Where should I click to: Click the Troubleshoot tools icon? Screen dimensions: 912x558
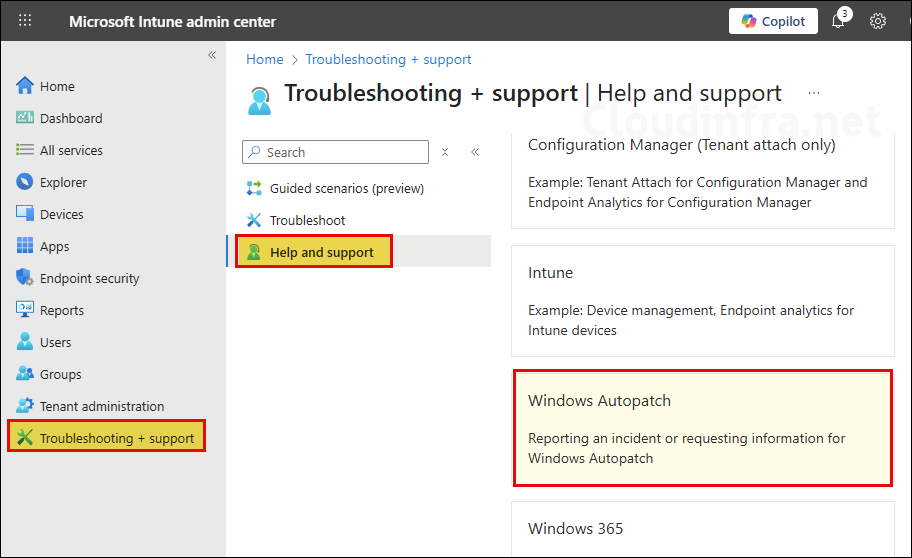pyautogui.click(x=254, y=221)
